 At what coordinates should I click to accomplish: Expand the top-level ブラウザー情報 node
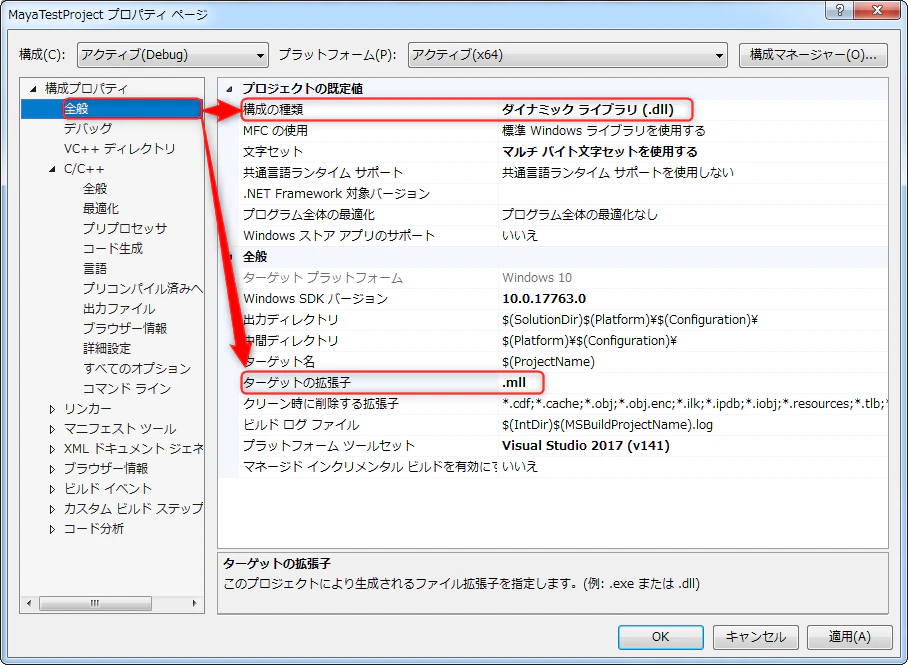click(52, 469)
